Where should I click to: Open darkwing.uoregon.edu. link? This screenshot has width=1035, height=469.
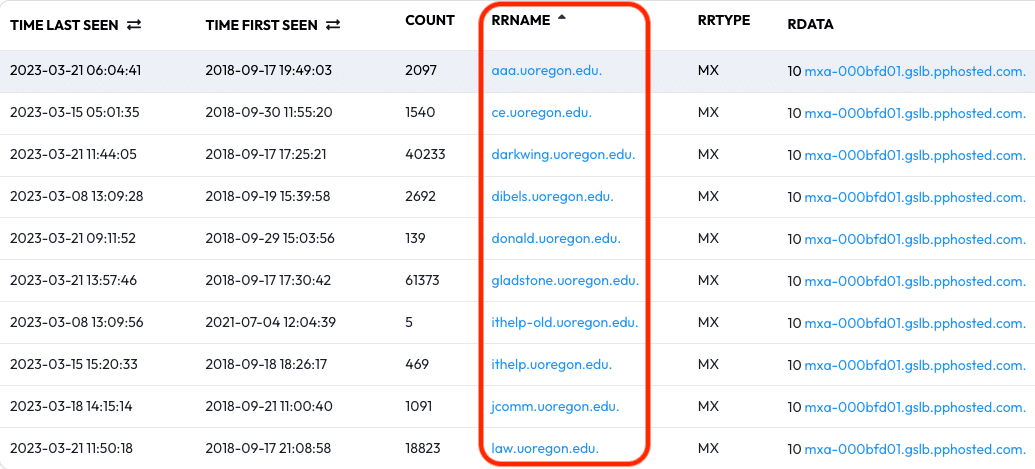563,154
